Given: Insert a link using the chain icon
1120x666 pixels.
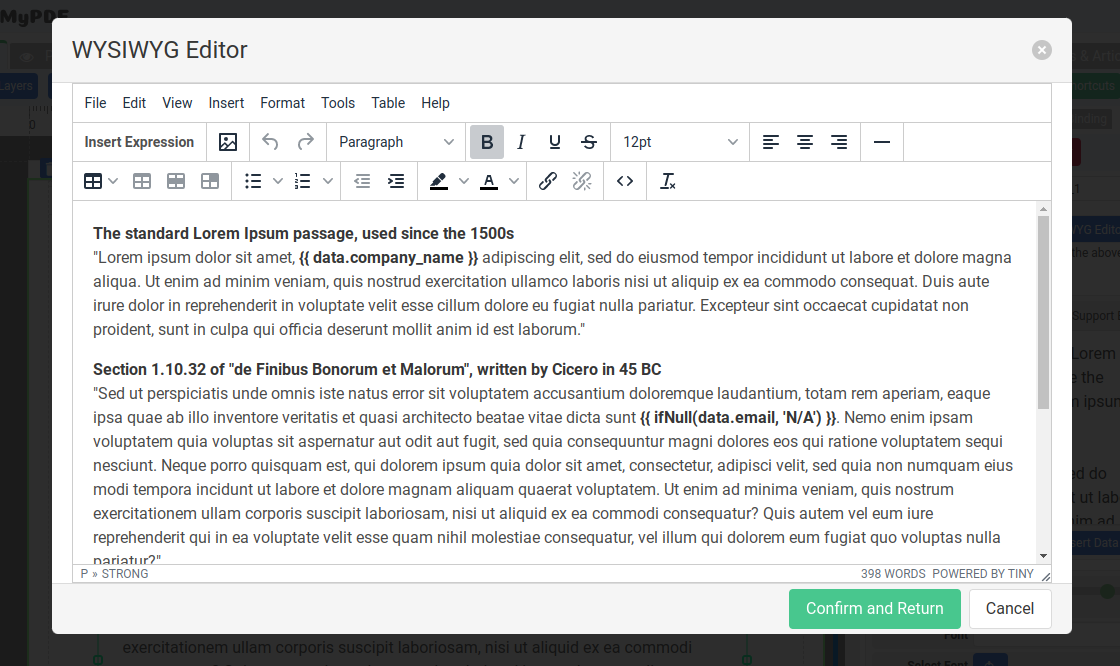Looking at the screenshot, I should (548, 181).
